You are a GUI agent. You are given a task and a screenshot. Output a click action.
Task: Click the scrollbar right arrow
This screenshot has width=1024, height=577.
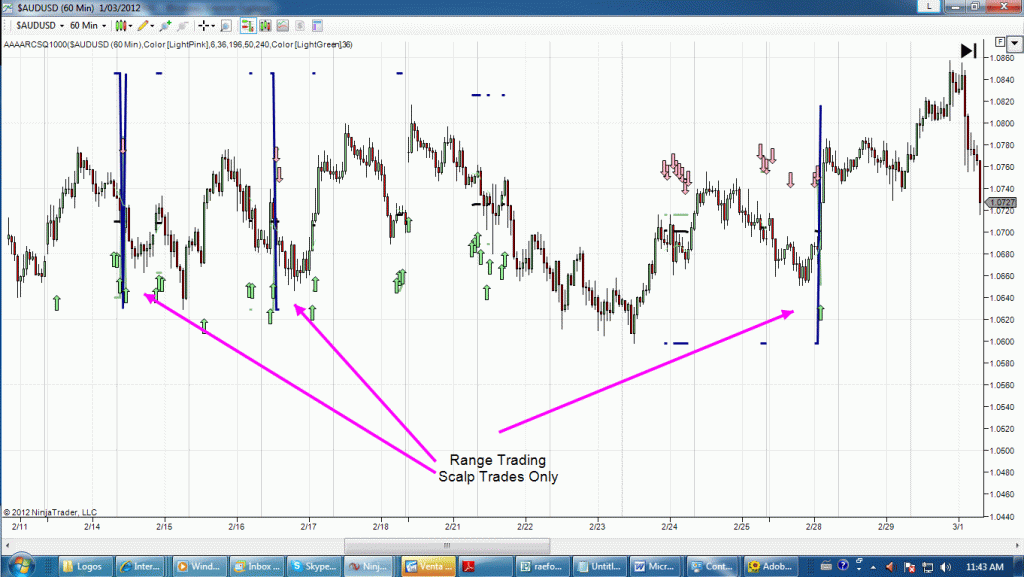click(1017, 546)
